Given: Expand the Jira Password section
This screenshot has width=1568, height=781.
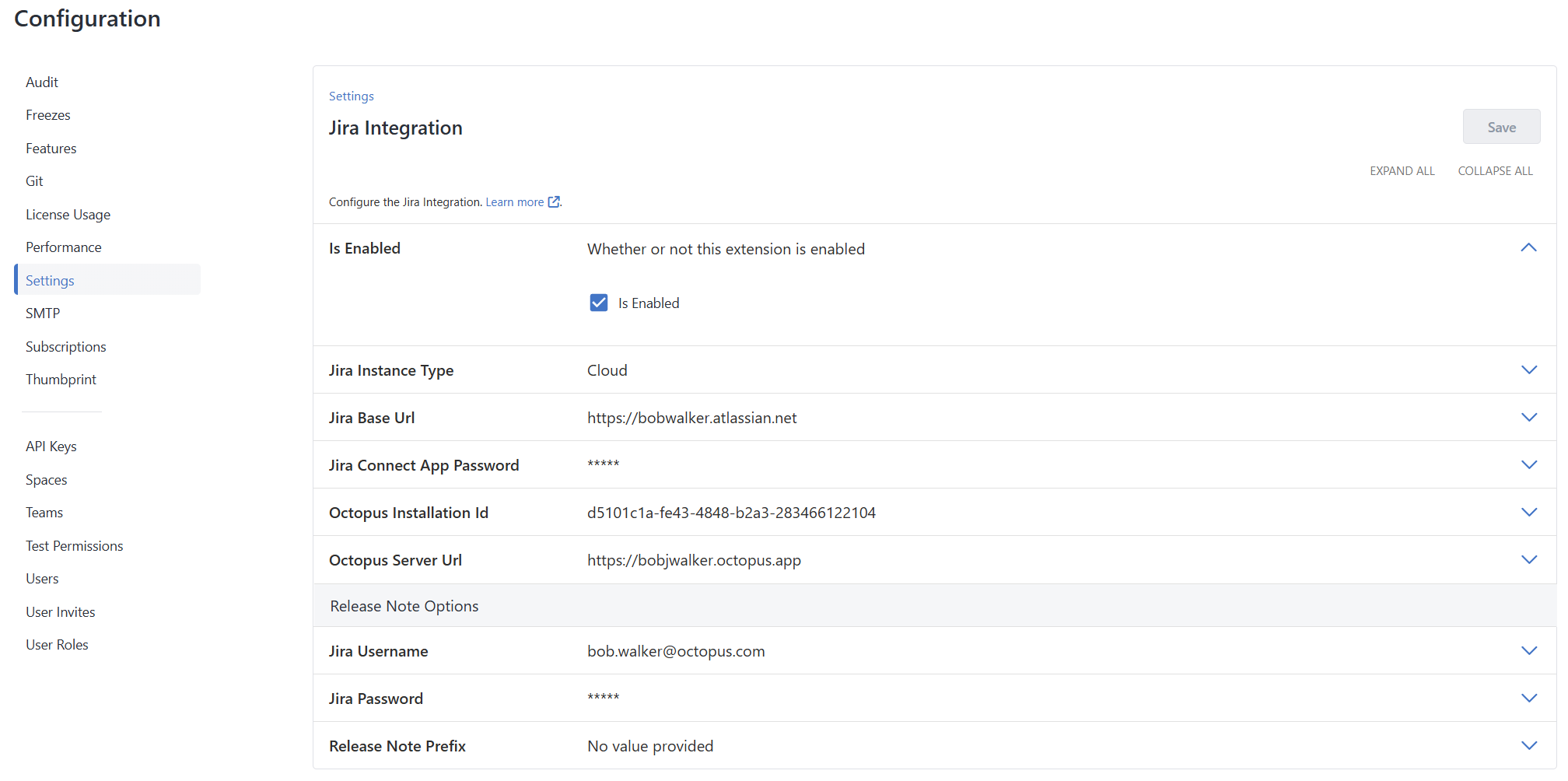Looking at the screenshot, I should point(1529,698).
